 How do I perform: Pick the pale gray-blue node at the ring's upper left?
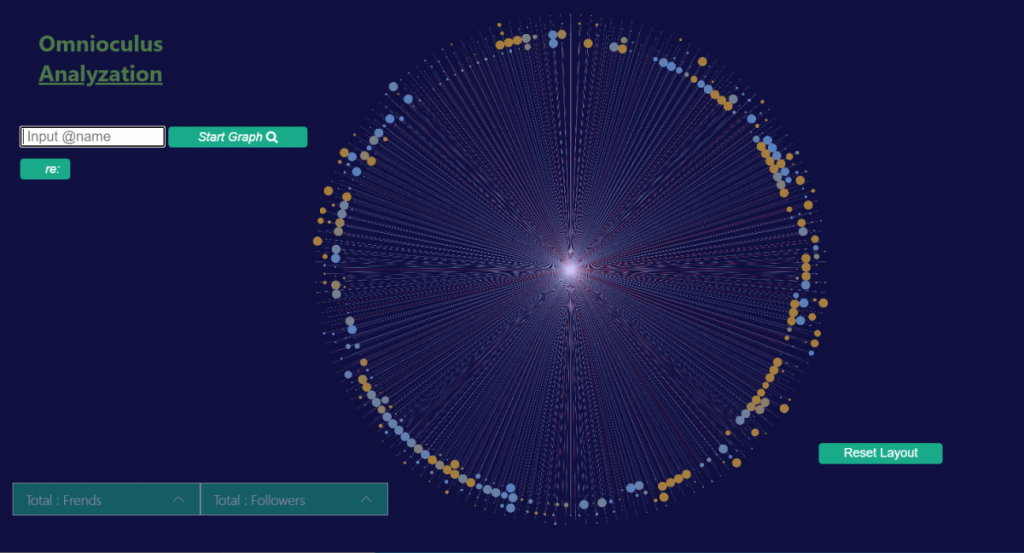pos(393,87)
